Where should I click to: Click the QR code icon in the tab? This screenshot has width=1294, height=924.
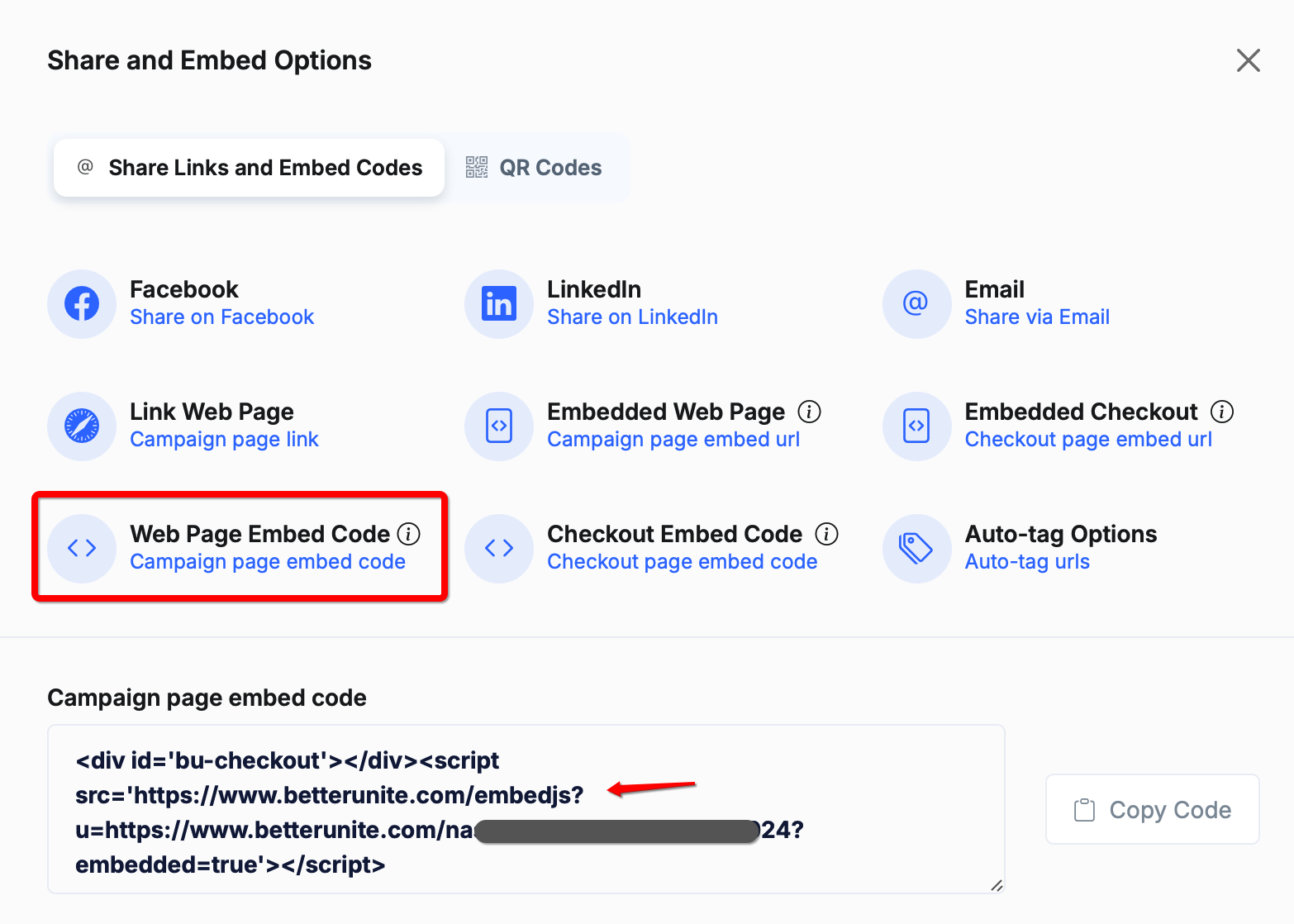click(x=477, y=167)
